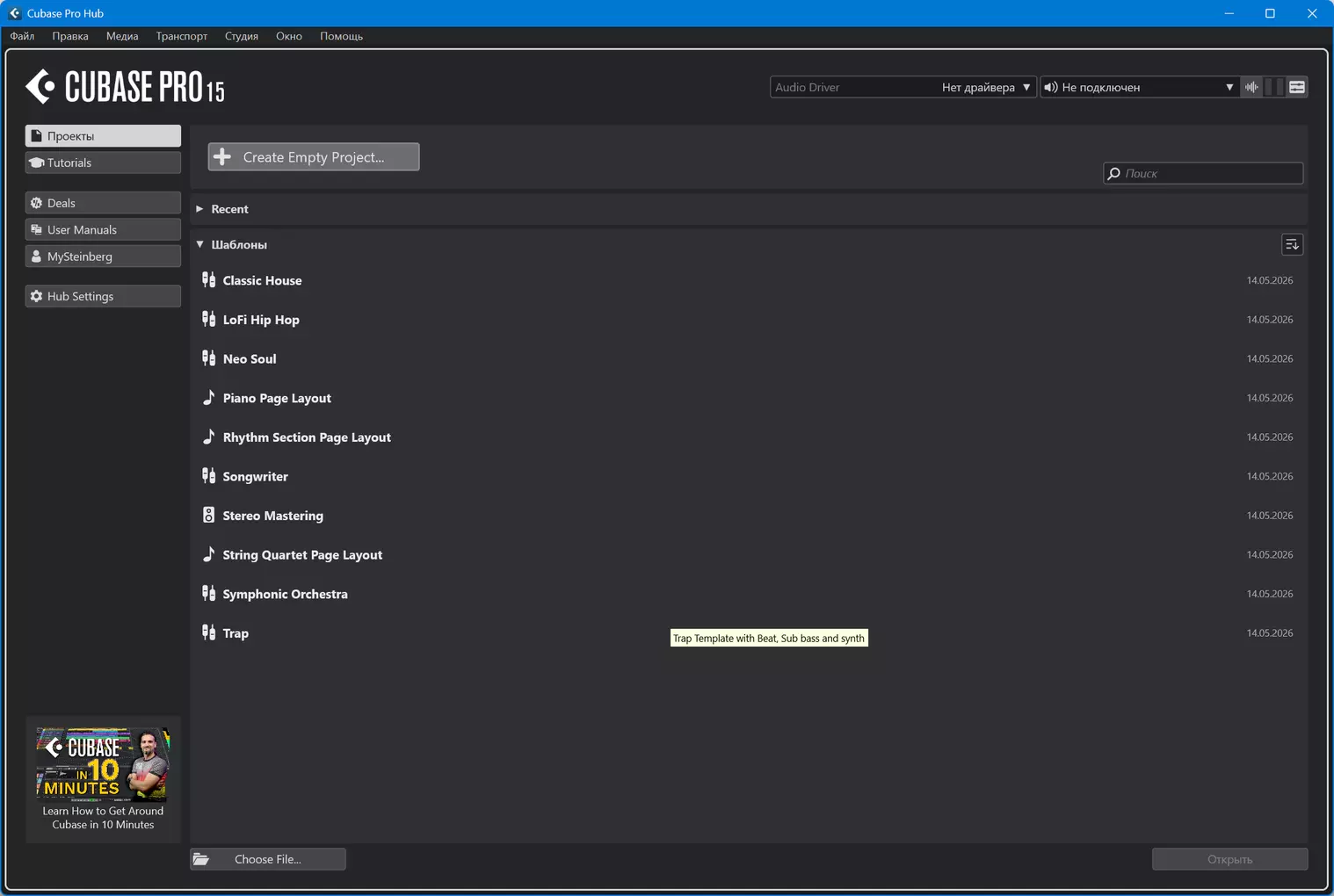Click the Trap template icon
Image resolution: width=1334 pixels, height=896 pixels.
[208, 632]
